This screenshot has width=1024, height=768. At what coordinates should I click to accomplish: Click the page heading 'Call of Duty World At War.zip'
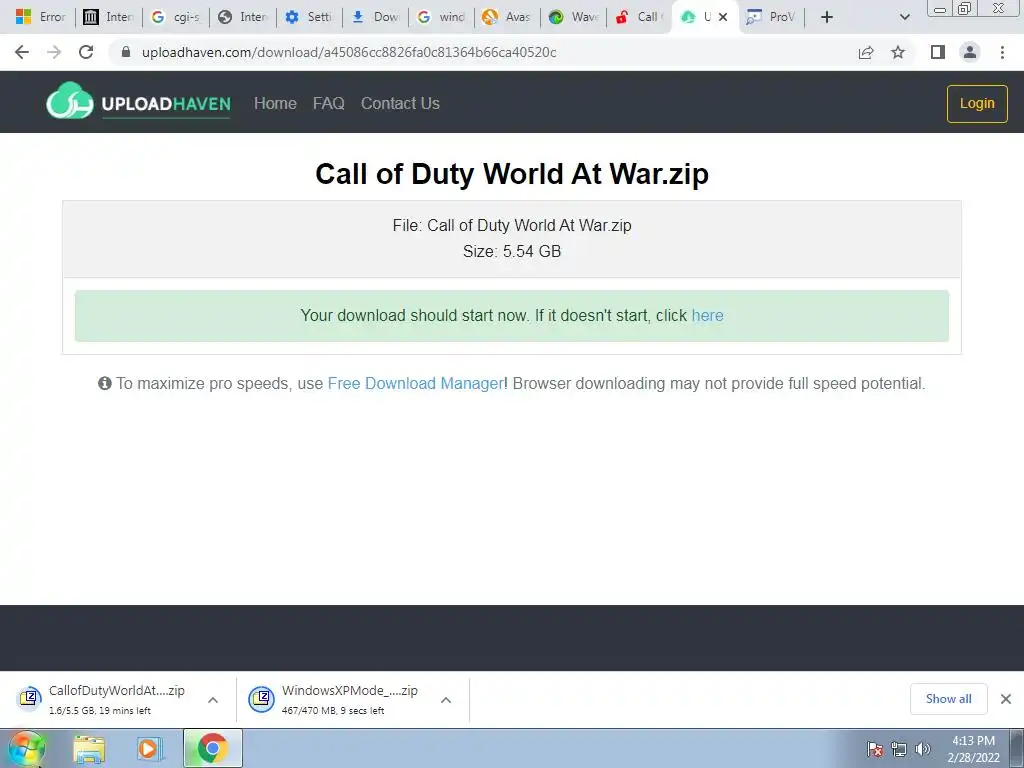pyautogui.click(x=512, y=174)
